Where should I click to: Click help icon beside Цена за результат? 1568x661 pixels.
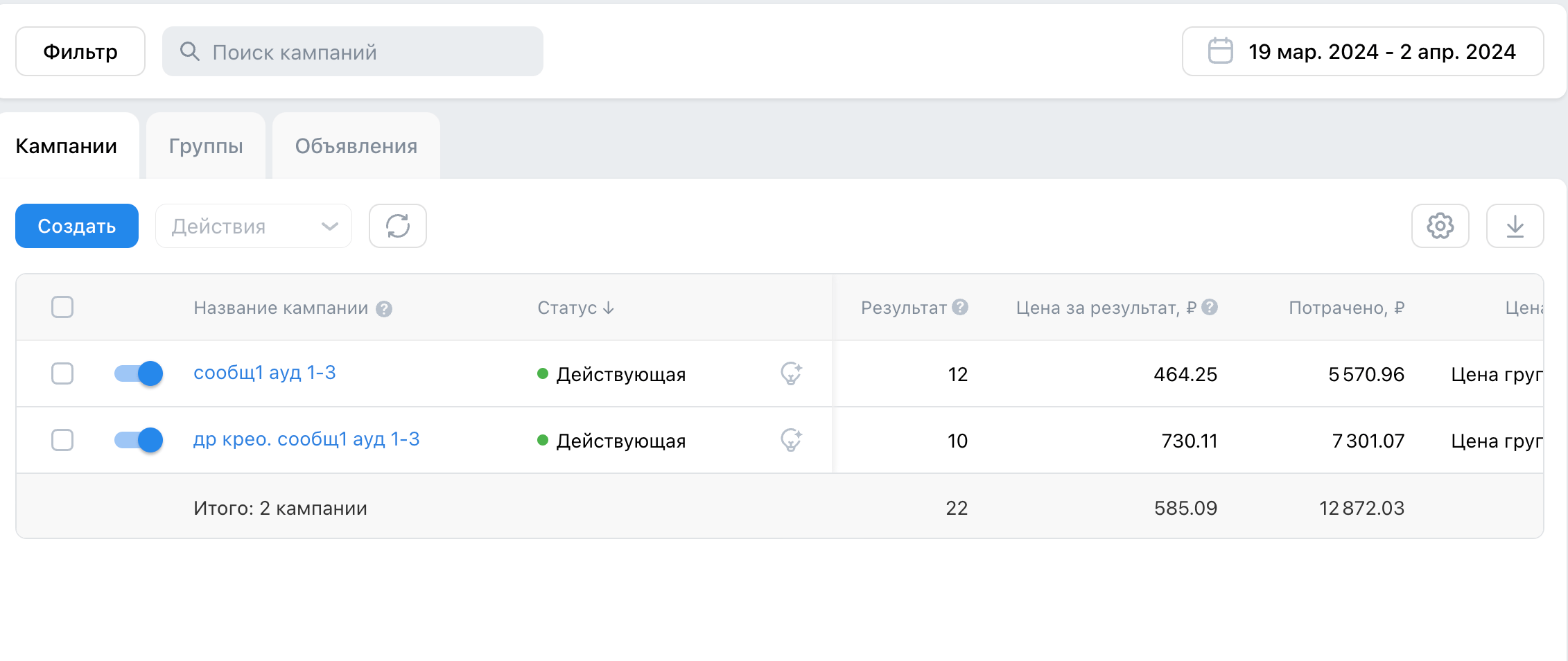[1210, 307]
